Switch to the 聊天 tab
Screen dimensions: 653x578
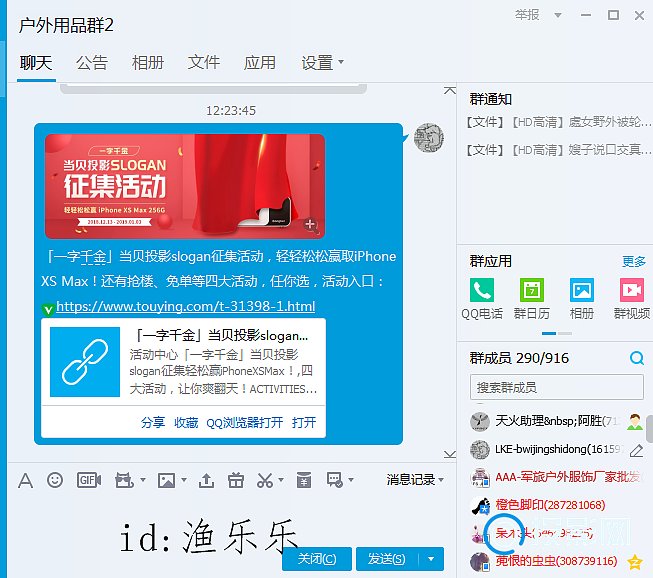36,63
